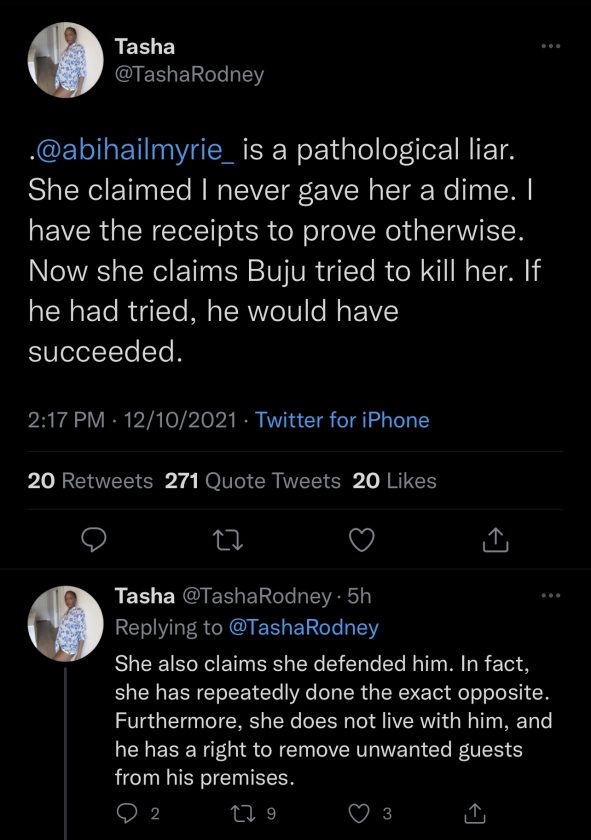Viewport: 591px width, 840px height.
Task: Open reply tweet's three-dot more menu
Action: click(x=551, y=595)
